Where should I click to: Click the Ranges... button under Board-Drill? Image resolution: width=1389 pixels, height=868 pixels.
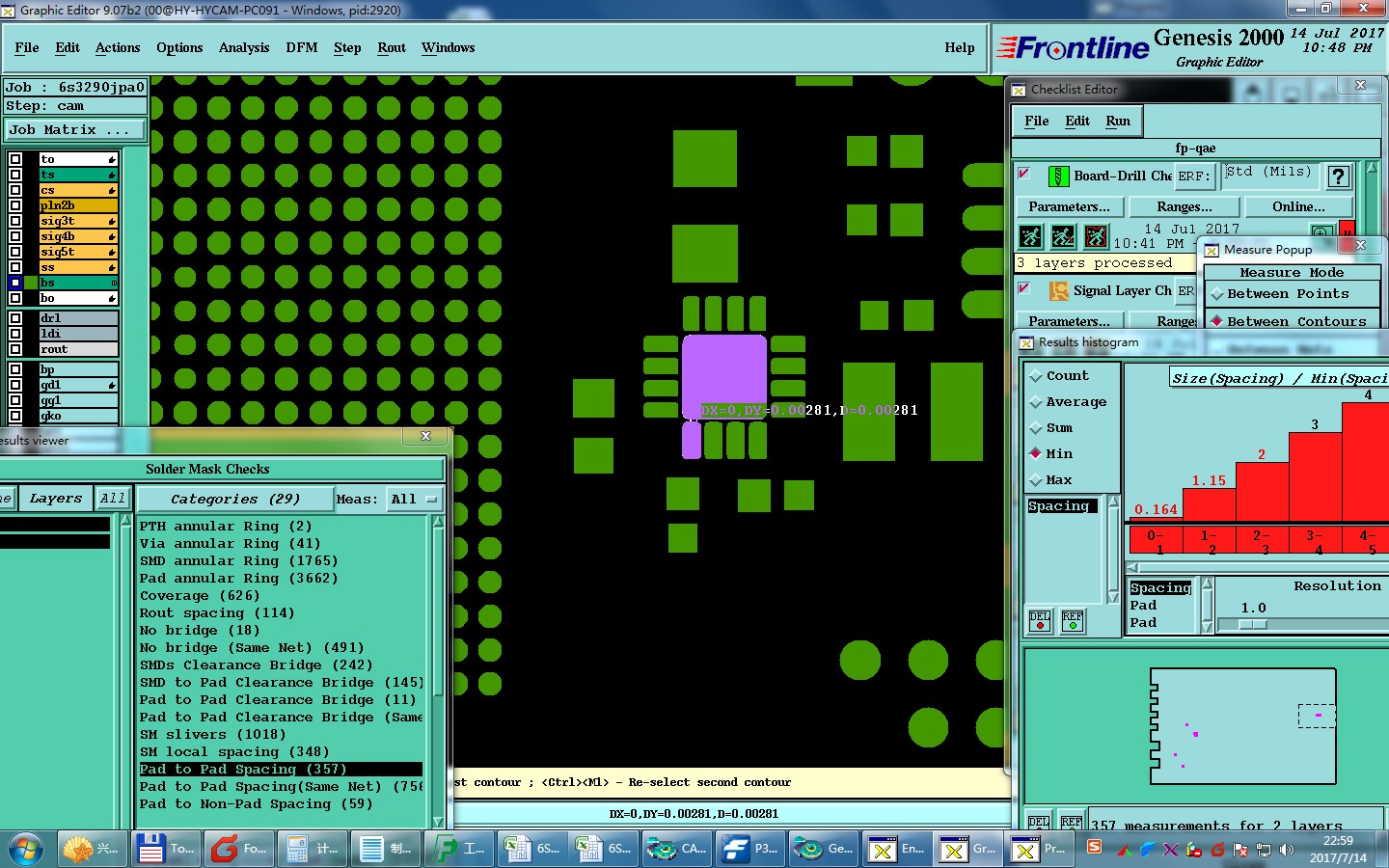coord(1185,206)
